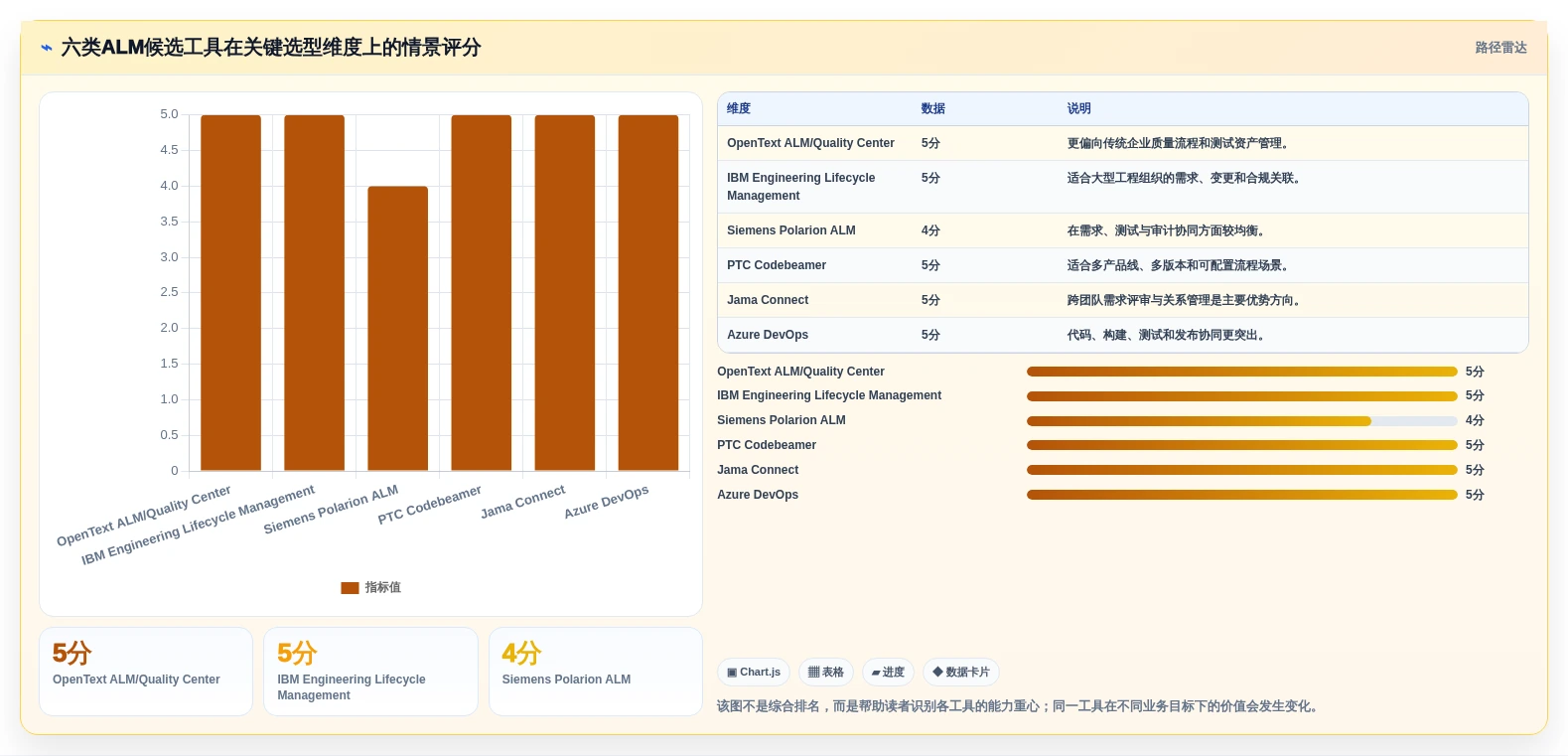Click the Jama Connect x-axis label

tap(523, 502)
